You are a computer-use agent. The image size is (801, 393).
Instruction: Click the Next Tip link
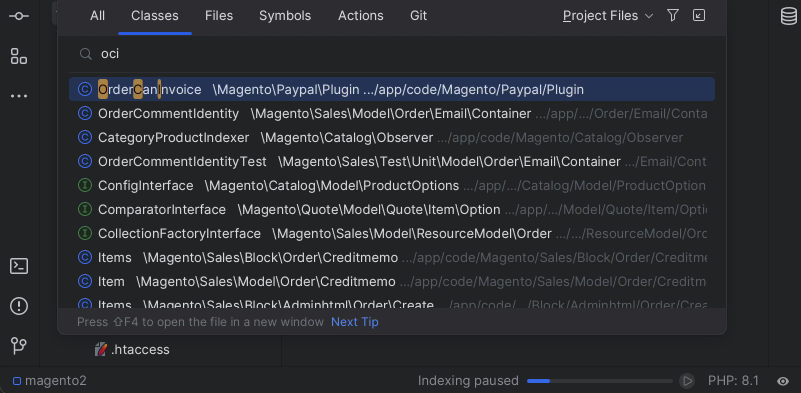pyautogui.click(x=355, y=322)
